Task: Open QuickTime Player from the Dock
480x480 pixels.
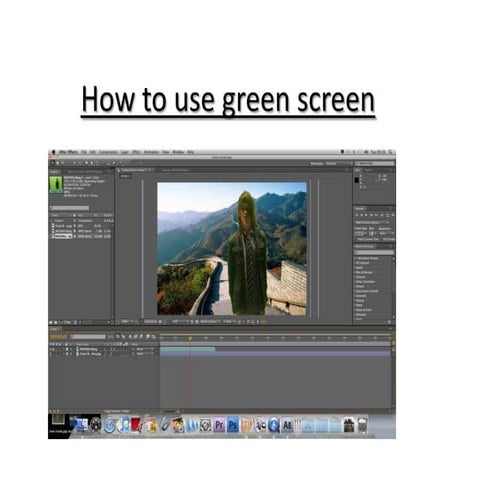Action: pyautogui.click(x=274, y=425)
